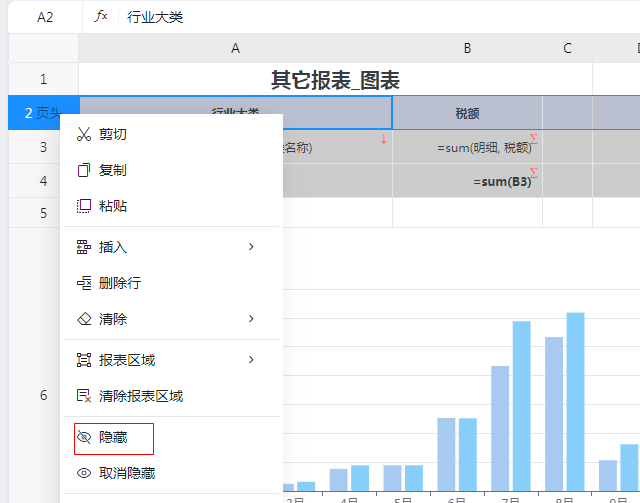
Task: Expand the 清除 submenu arrow
Action: 251,319
